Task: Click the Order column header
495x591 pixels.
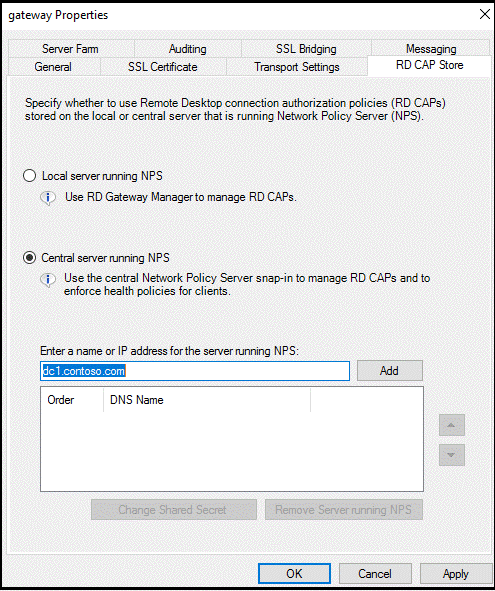Action: pos(72,400)
